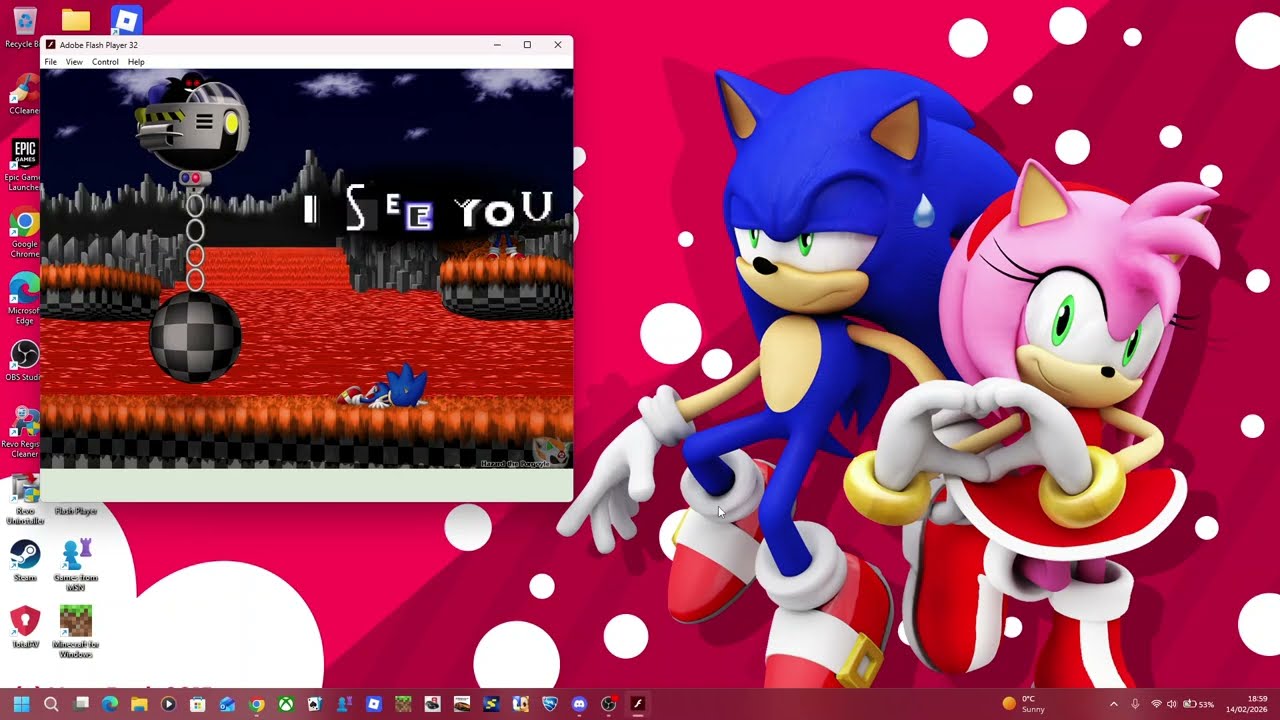This screenshot has height=720, width=1280.
Task: Open the Recycle Bin desktop icon
Action: click(x=23, y=27)
